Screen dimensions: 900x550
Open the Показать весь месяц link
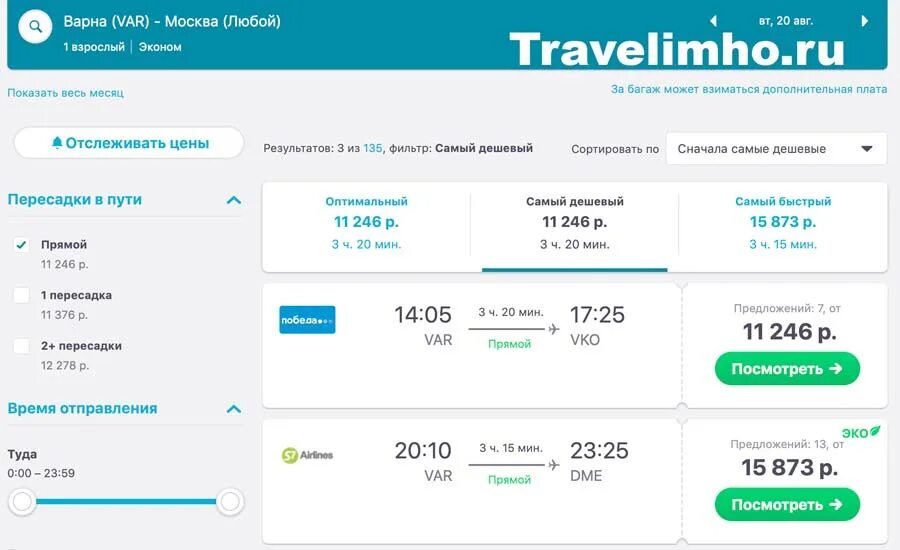[x=65, y=93]
